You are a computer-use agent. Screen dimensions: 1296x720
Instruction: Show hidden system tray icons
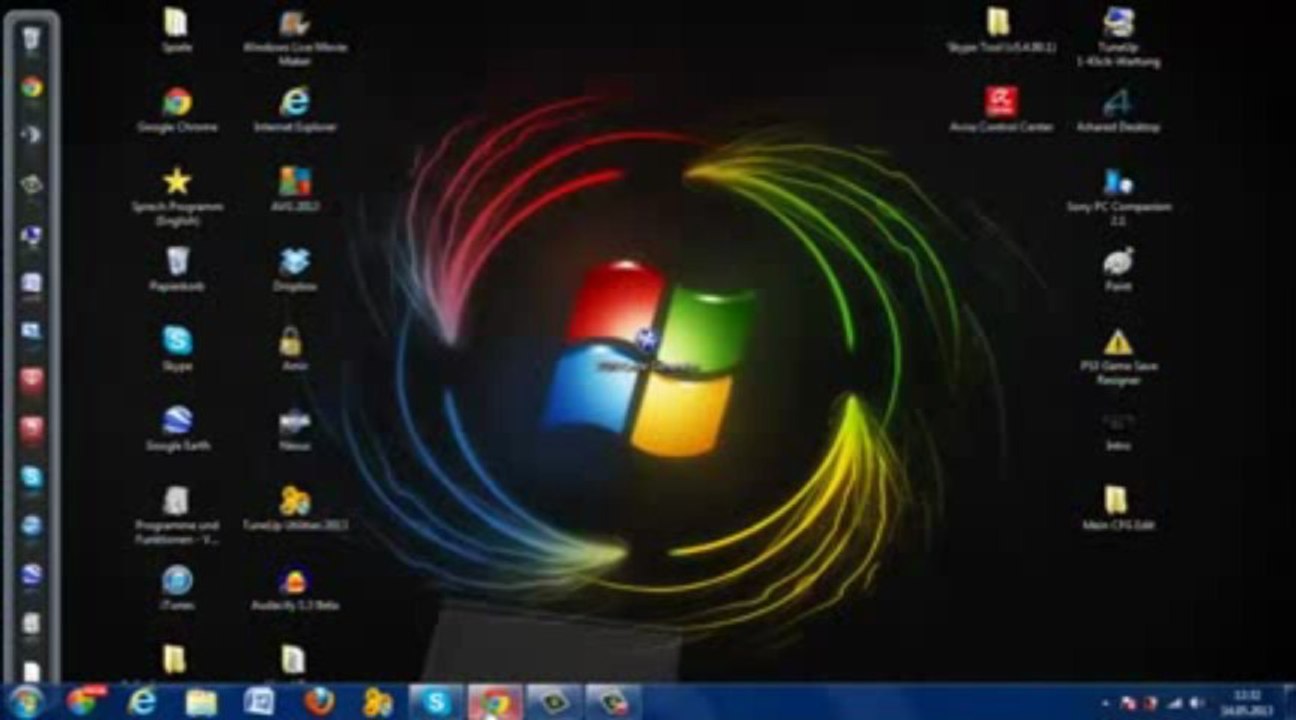(1105, 703)
